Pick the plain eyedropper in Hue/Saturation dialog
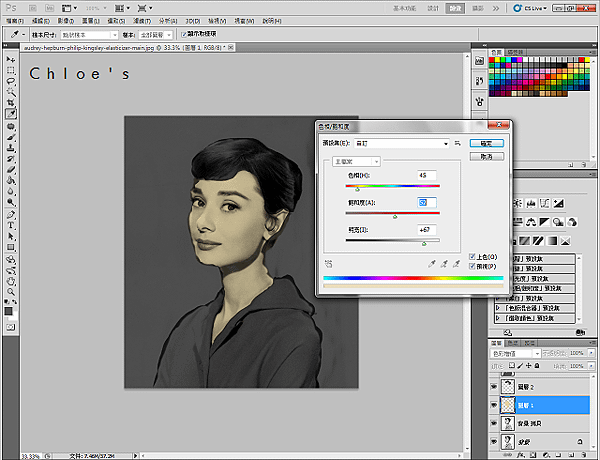Image resolution: width=600 pixels, height=460 pixels. coord(432,264)
